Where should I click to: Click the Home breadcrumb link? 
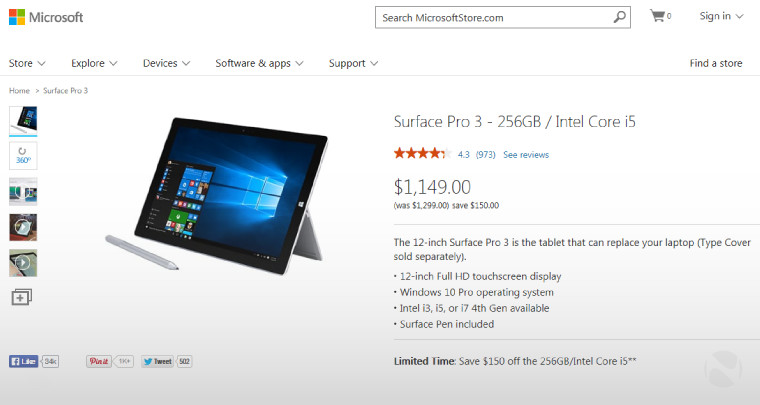pyautogui.click(x=19, y=91)
